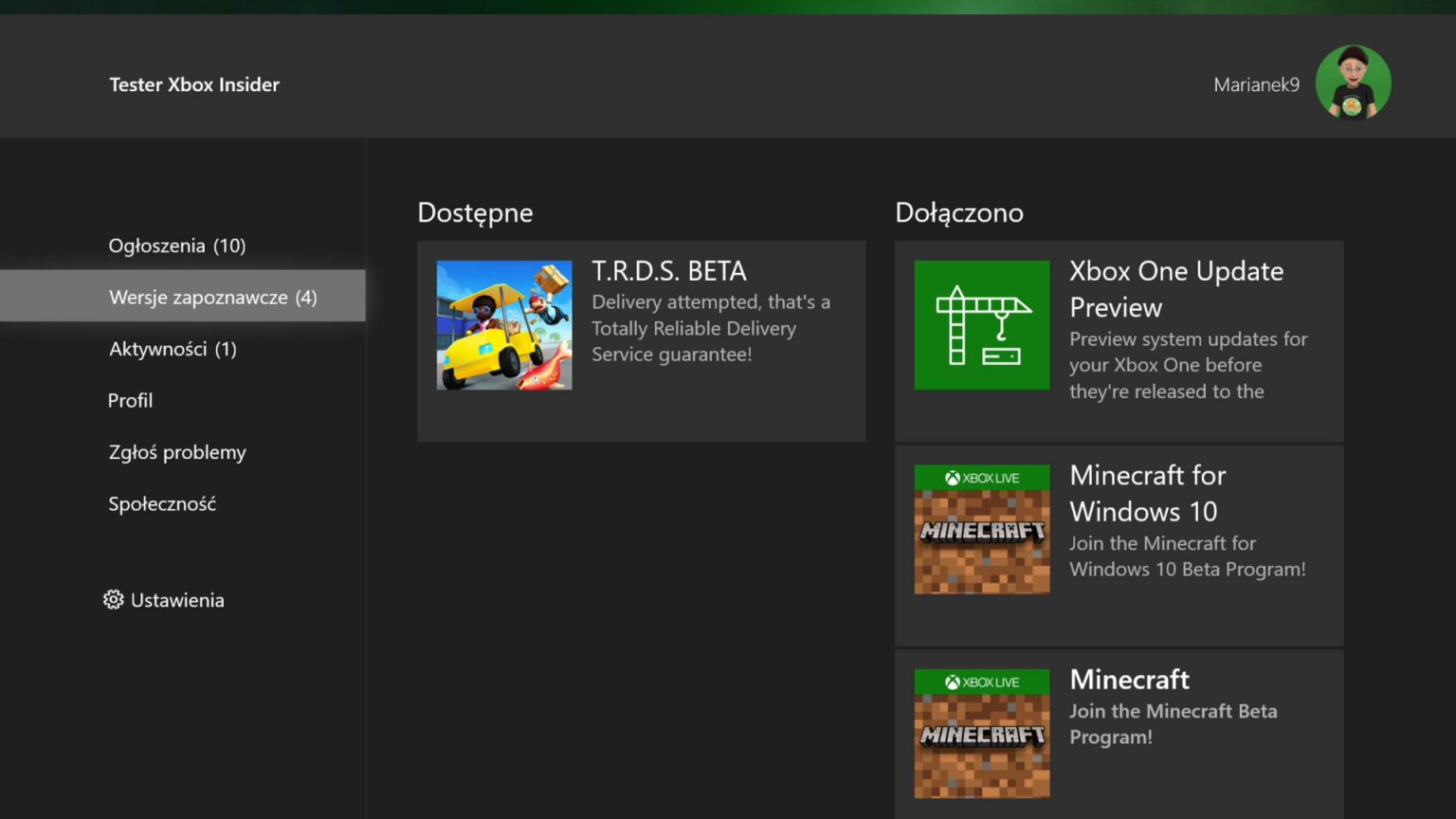Click Windows 10 Beta Program description
This screenshot has height=819, width=1456.
tap(1188, 556)
